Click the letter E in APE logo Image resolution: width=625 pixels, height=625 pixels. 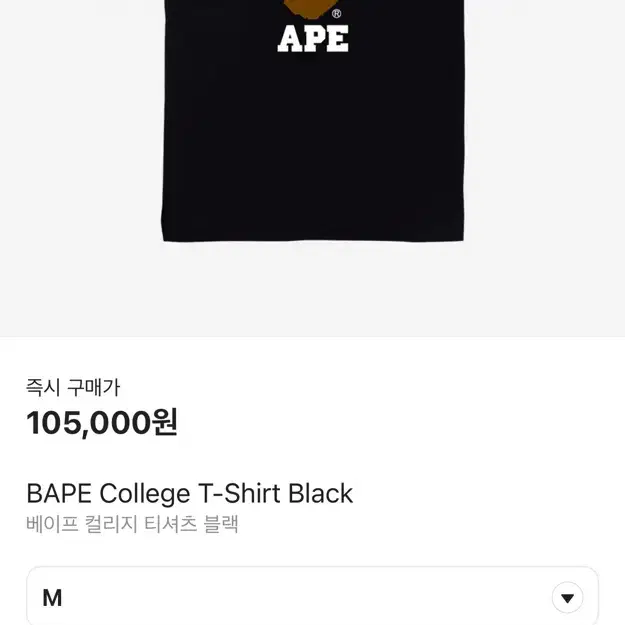(x=338, y=39)
